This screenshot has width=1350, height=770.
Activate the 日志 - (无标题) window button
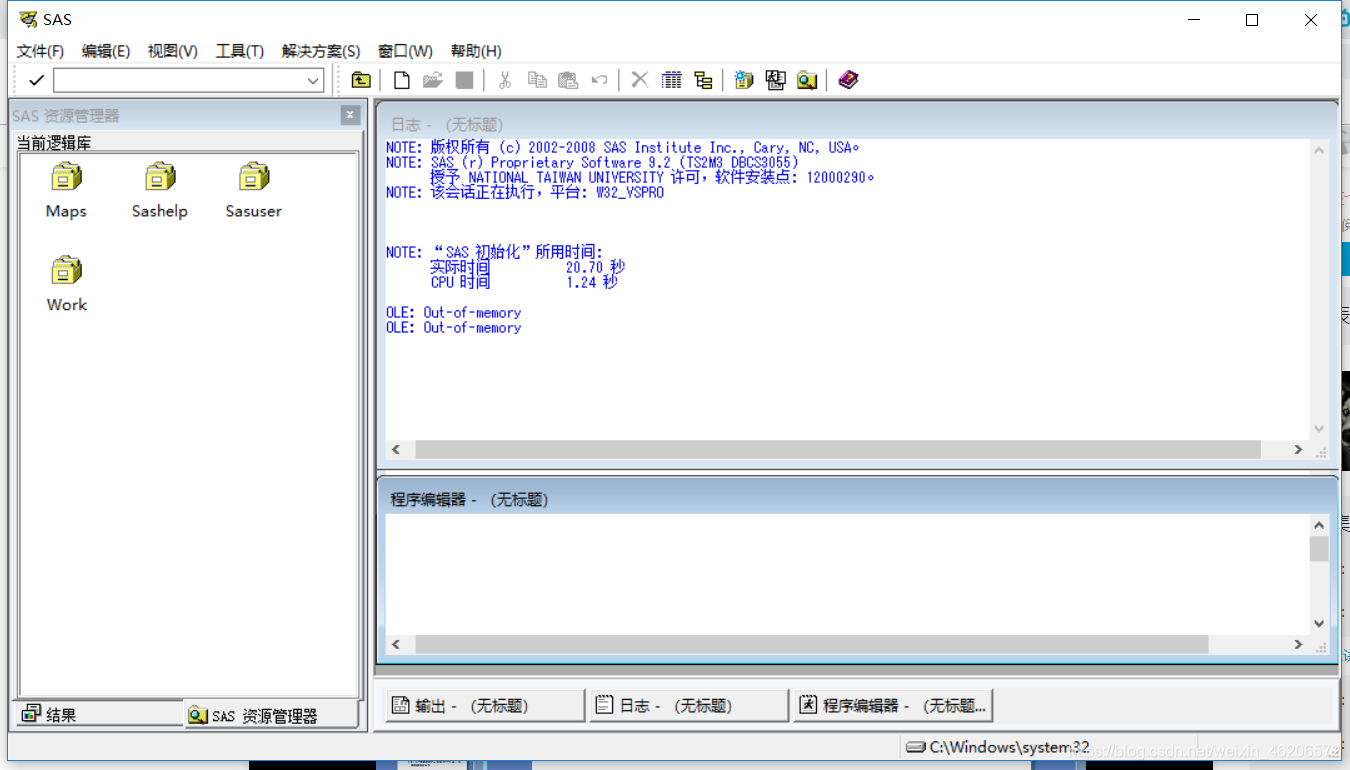(x=689, y=705)
